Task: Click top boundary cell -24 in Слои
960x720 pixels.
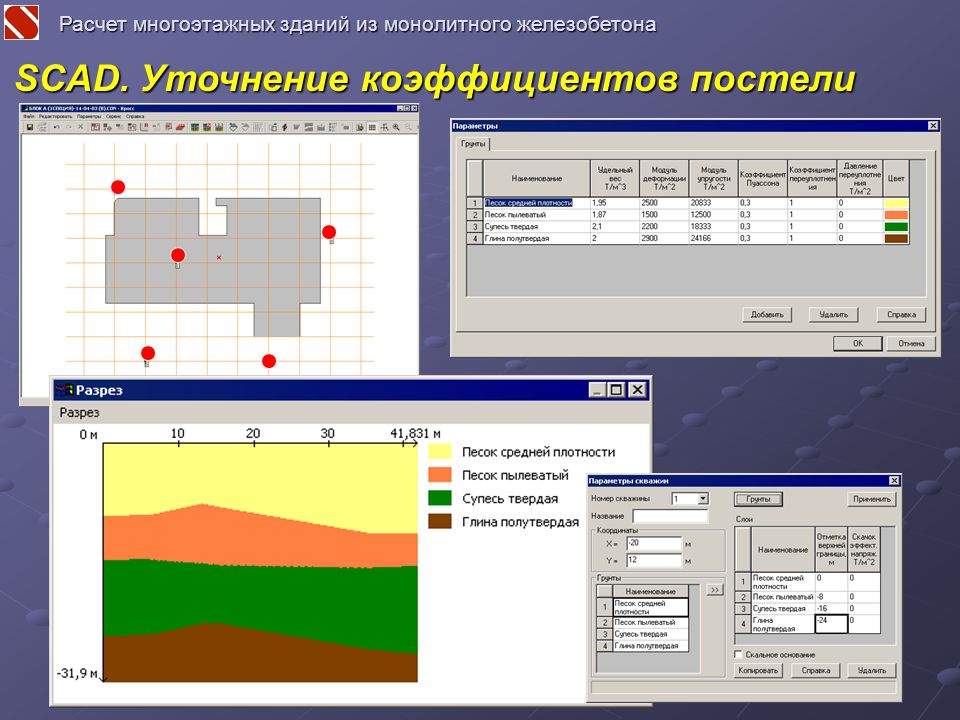Action: [x=831, y=624]
